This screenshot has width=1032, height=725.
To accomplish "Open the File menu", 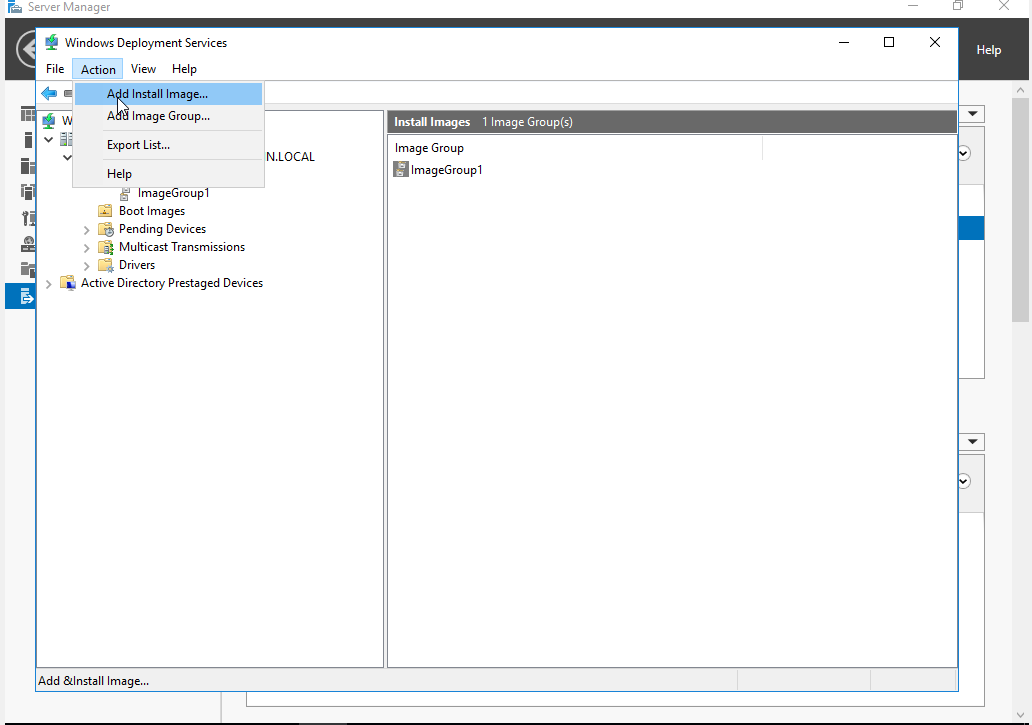I will pos(55,69).
